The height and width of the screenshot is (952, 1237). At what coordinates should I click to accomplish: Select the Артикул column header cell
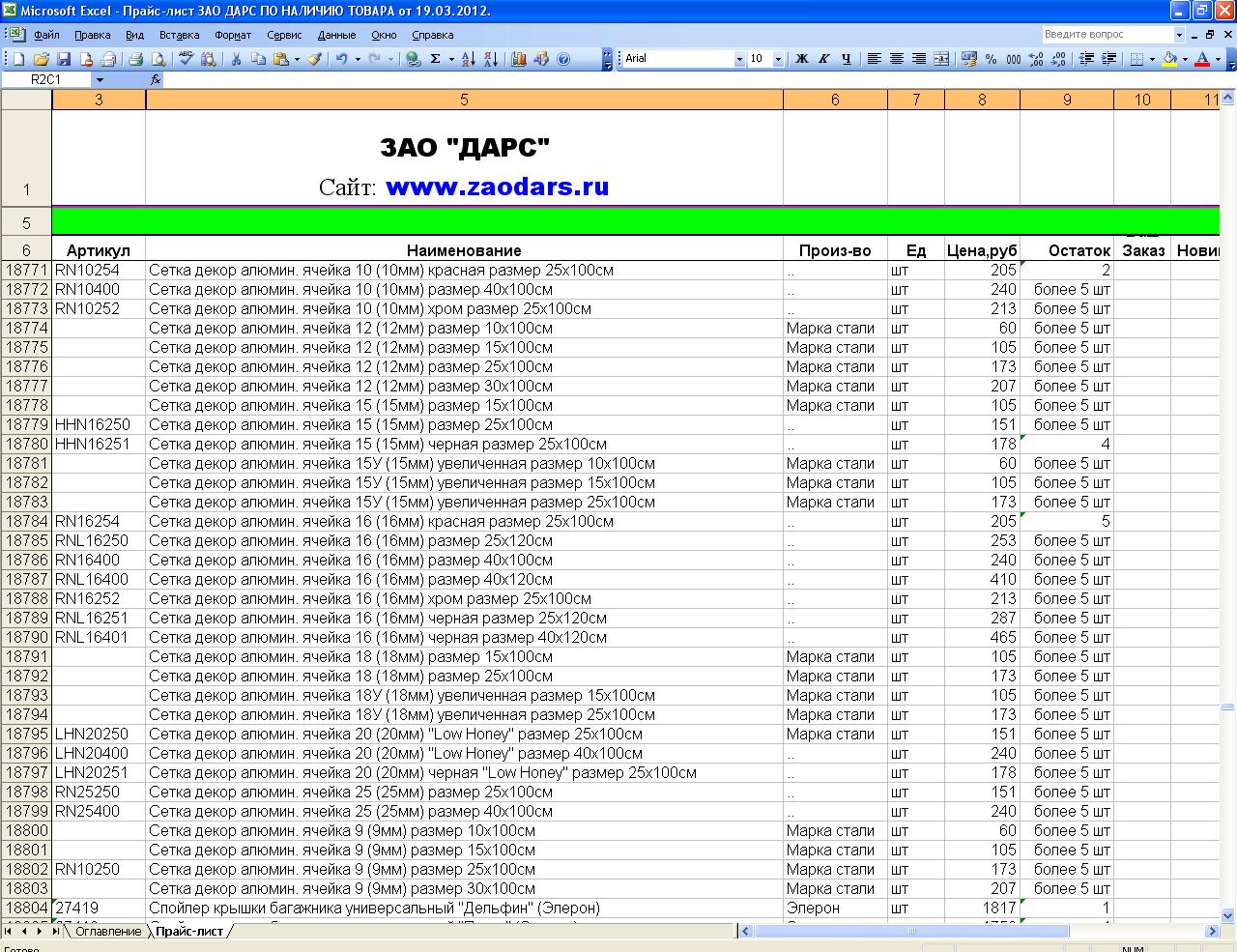pos(99,250)
